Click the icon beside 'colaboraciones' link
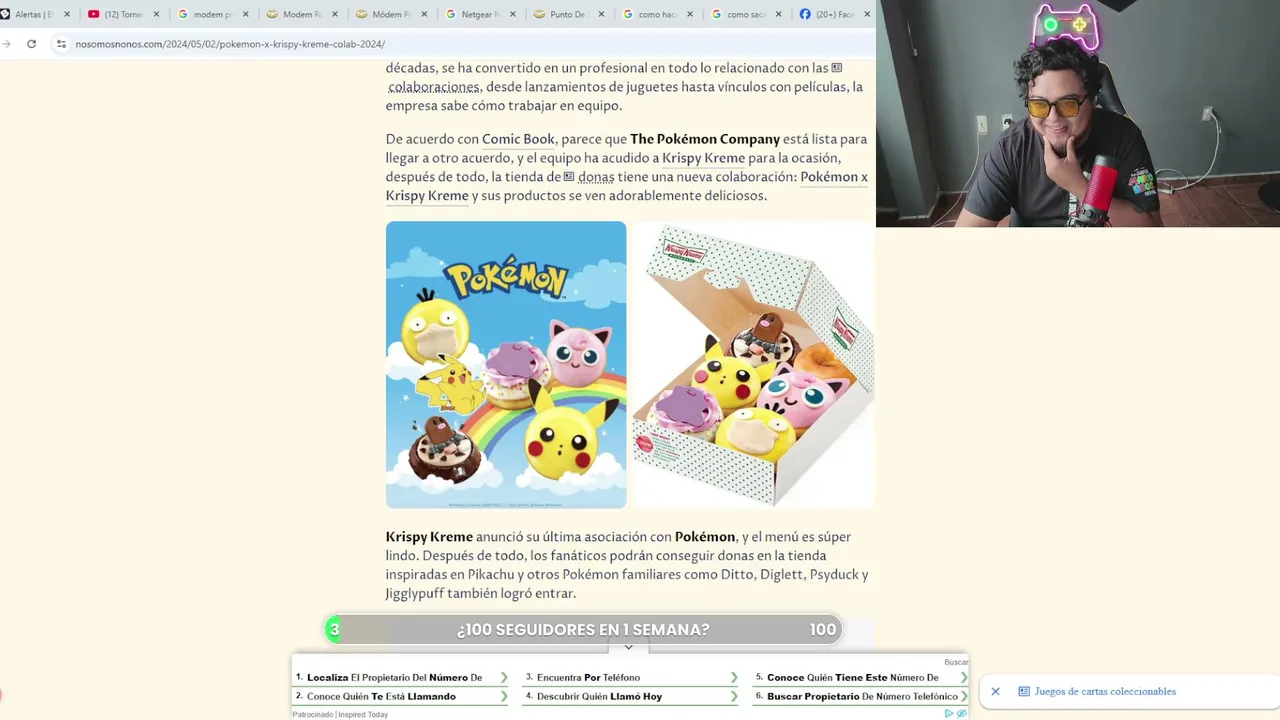The height and width of the screenshot is (720, 1280). point(837,68)
